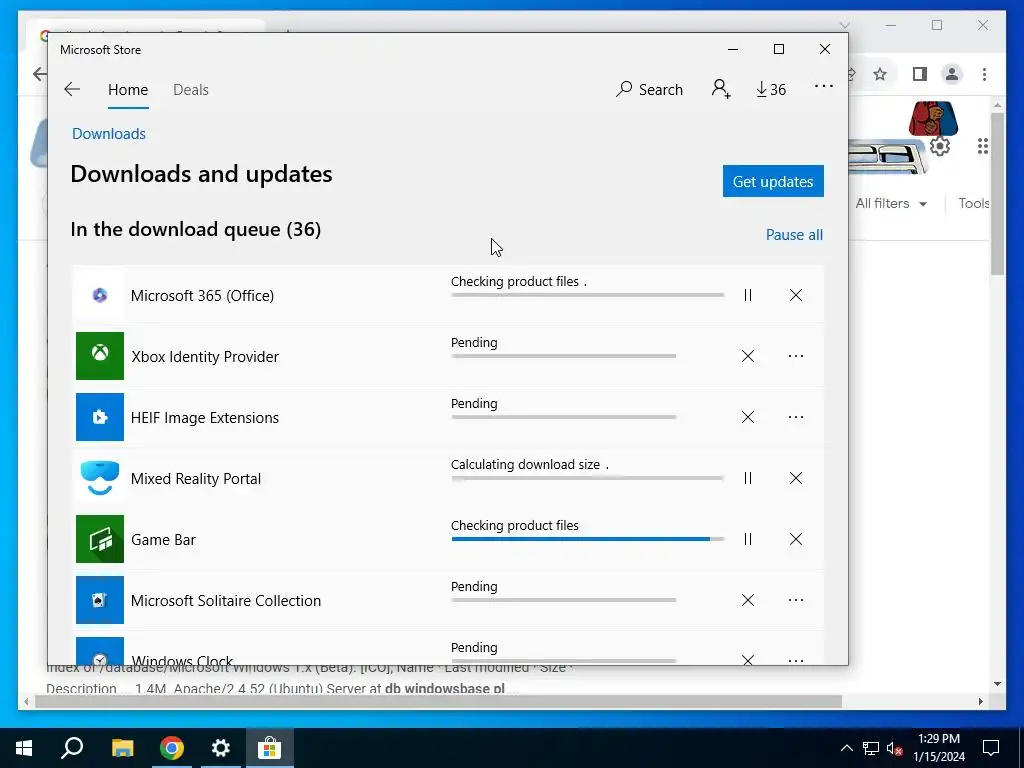This screenshot has height=768, width=1024.
Task: Click Chrome's vertical scrollbar thumb
Action: pos(997,193)
